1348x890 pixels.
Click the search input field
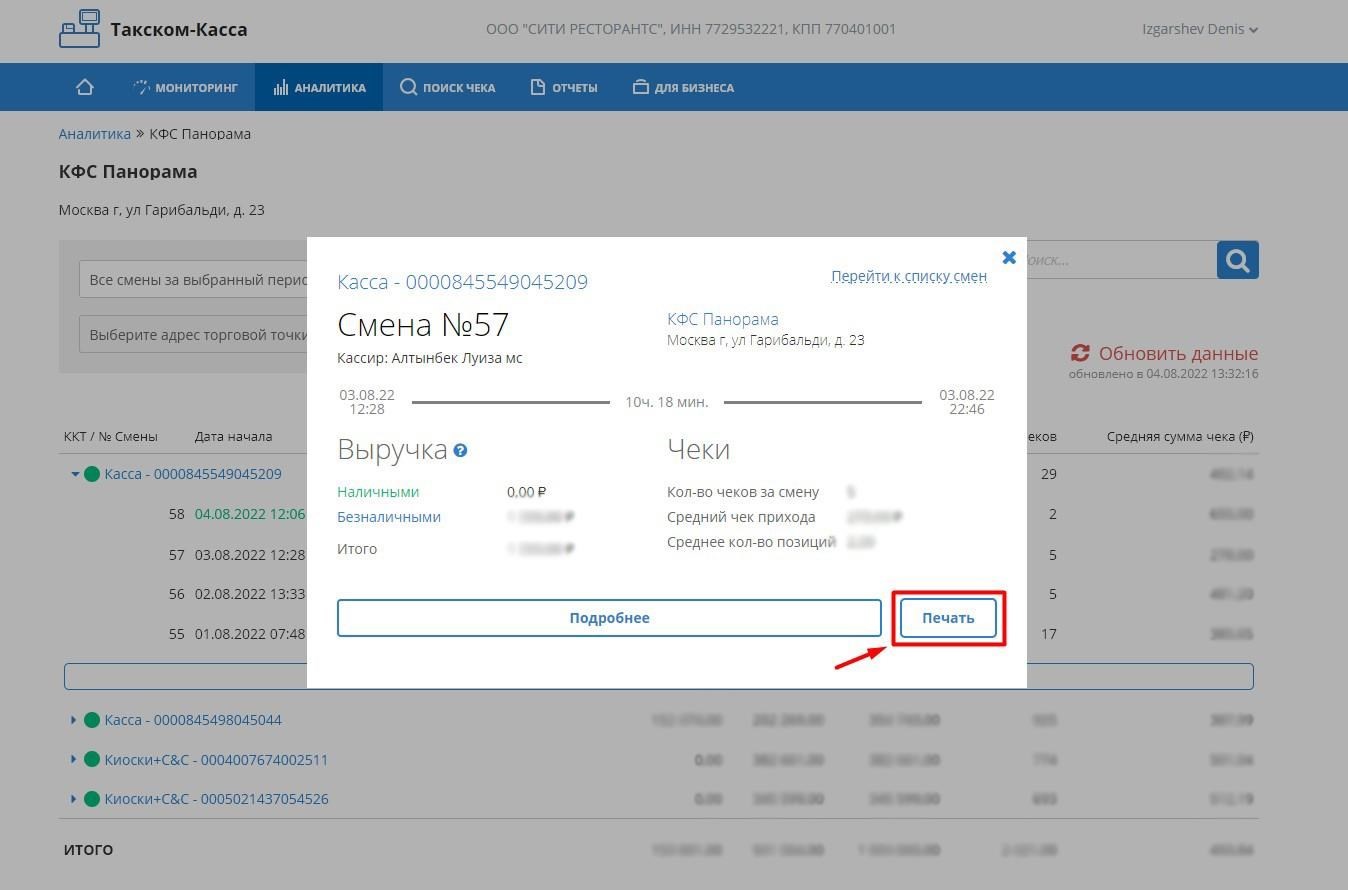coord(1121,260)
